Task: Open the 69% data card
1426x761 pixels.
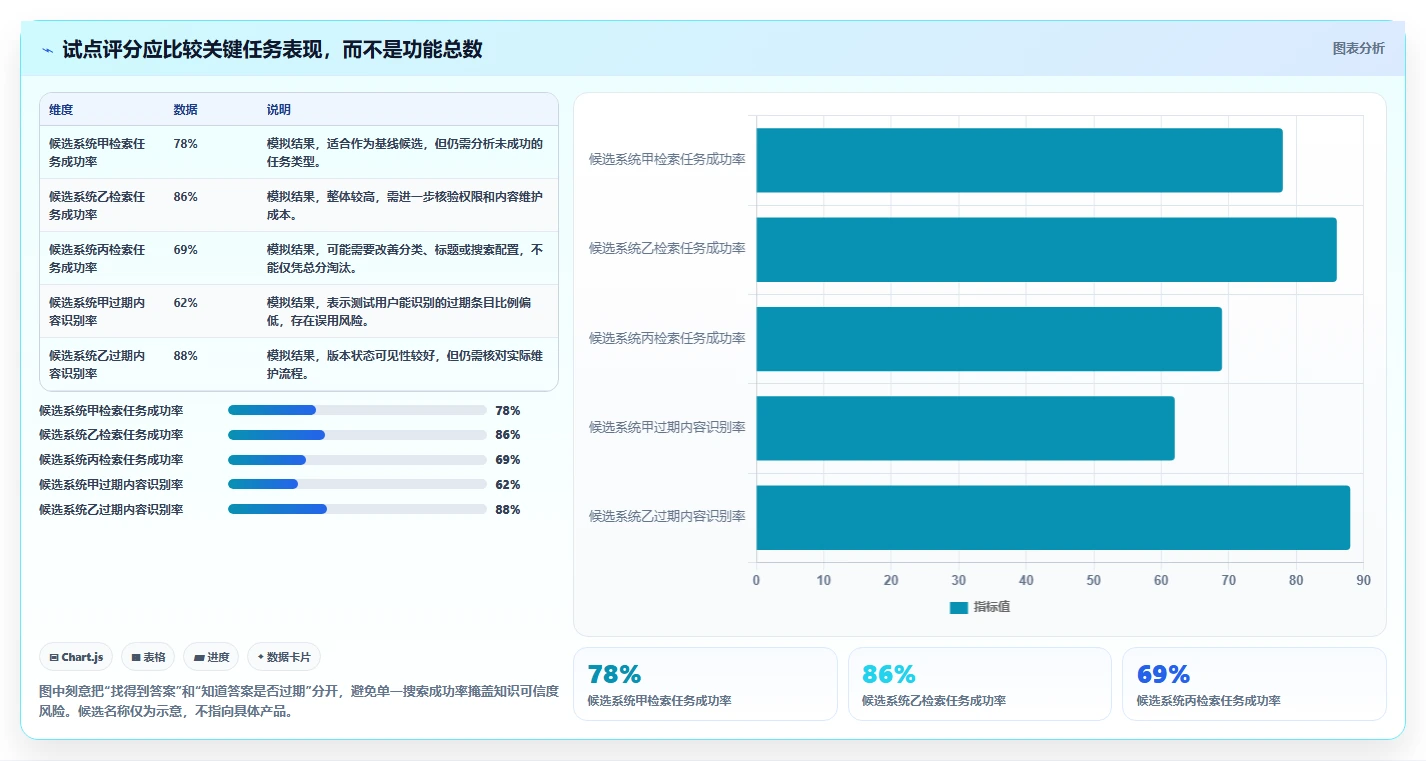Action: point(1254,684)
